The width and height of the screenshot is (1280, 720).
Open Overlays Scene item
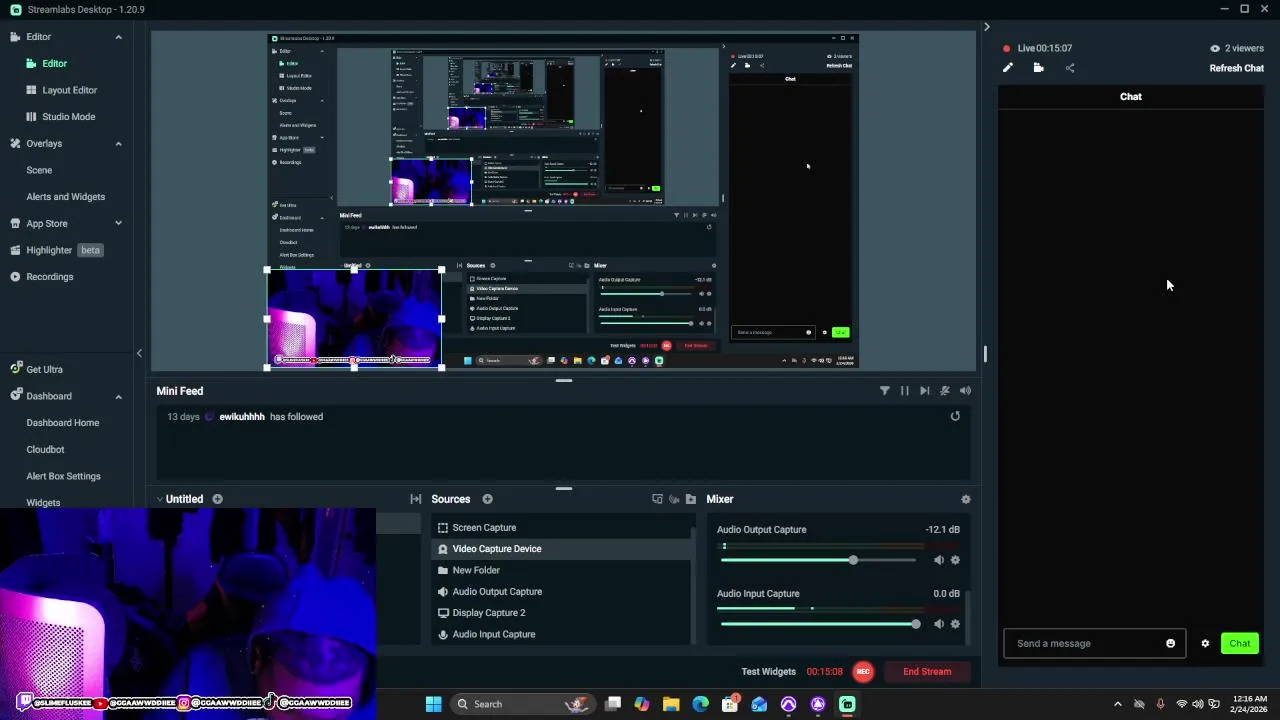tap(39, 170)
